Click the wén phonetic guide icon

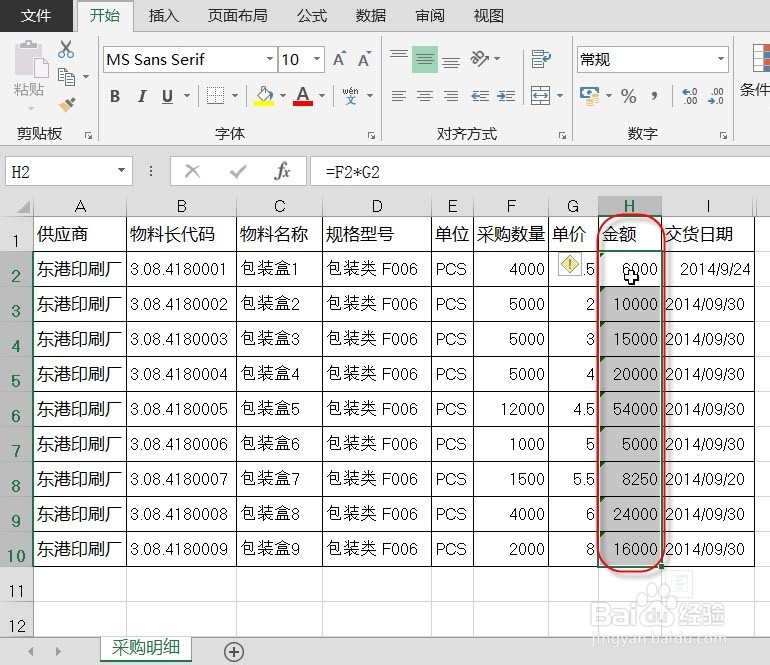click(x=350, y=96)
